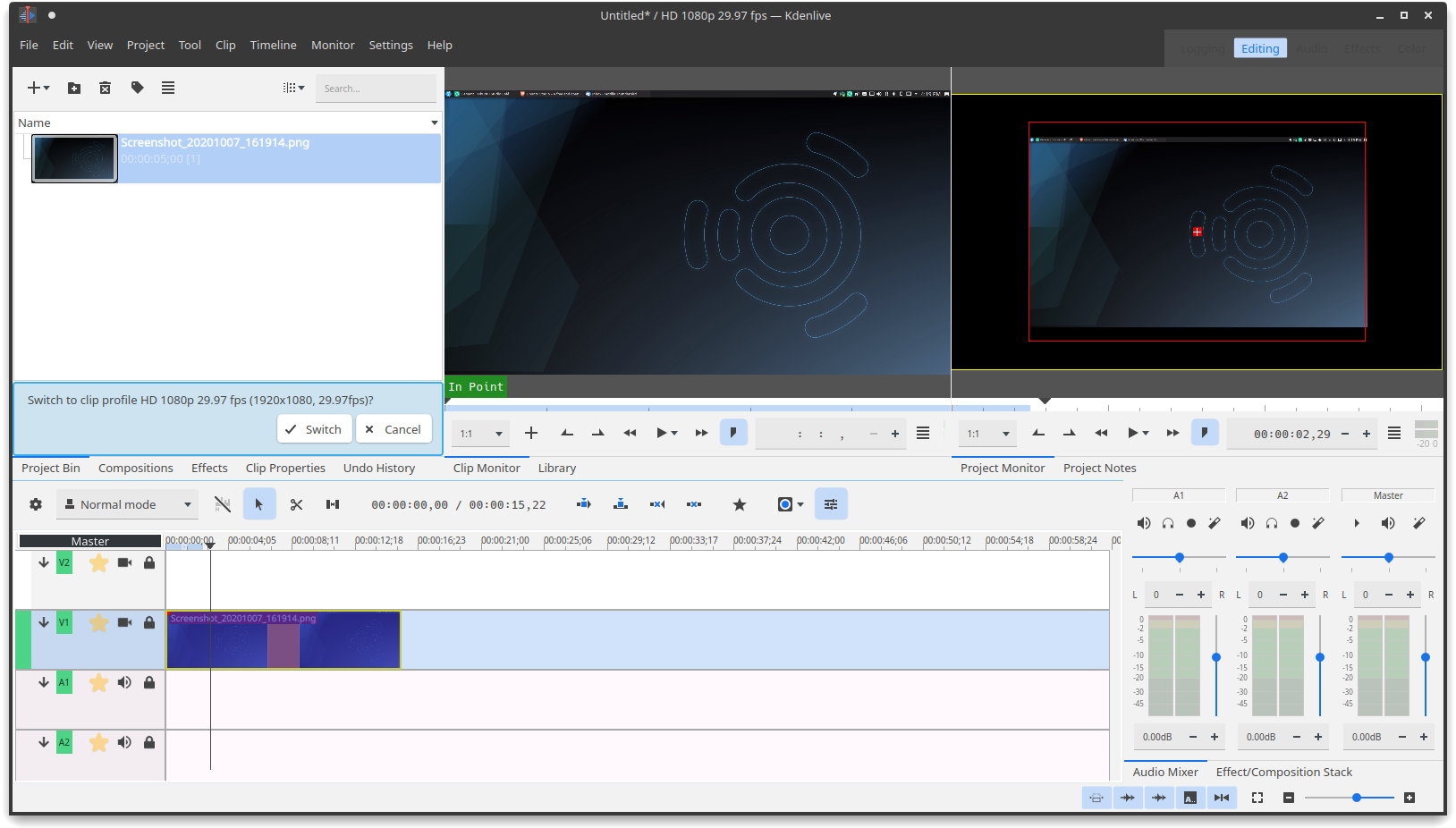
Task: Click the Switch profile button
Action: coord(314,429)
